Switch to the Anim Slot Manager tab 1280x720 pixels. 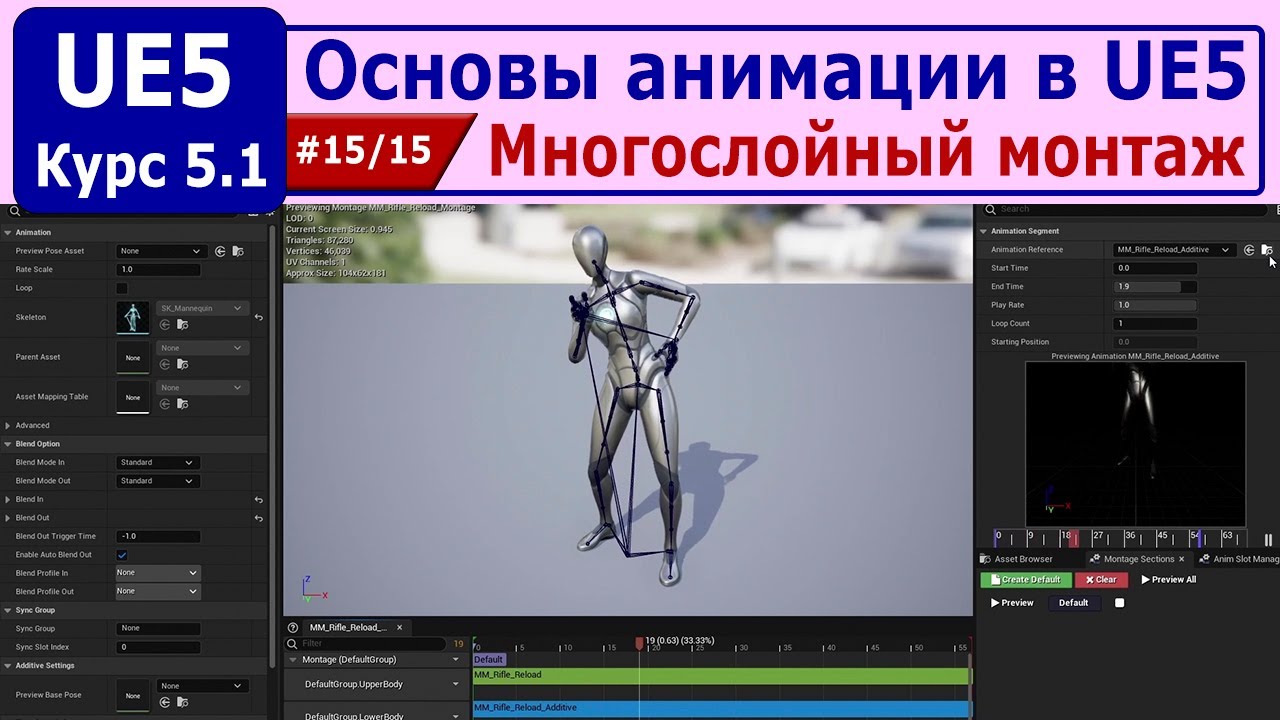1240,559
